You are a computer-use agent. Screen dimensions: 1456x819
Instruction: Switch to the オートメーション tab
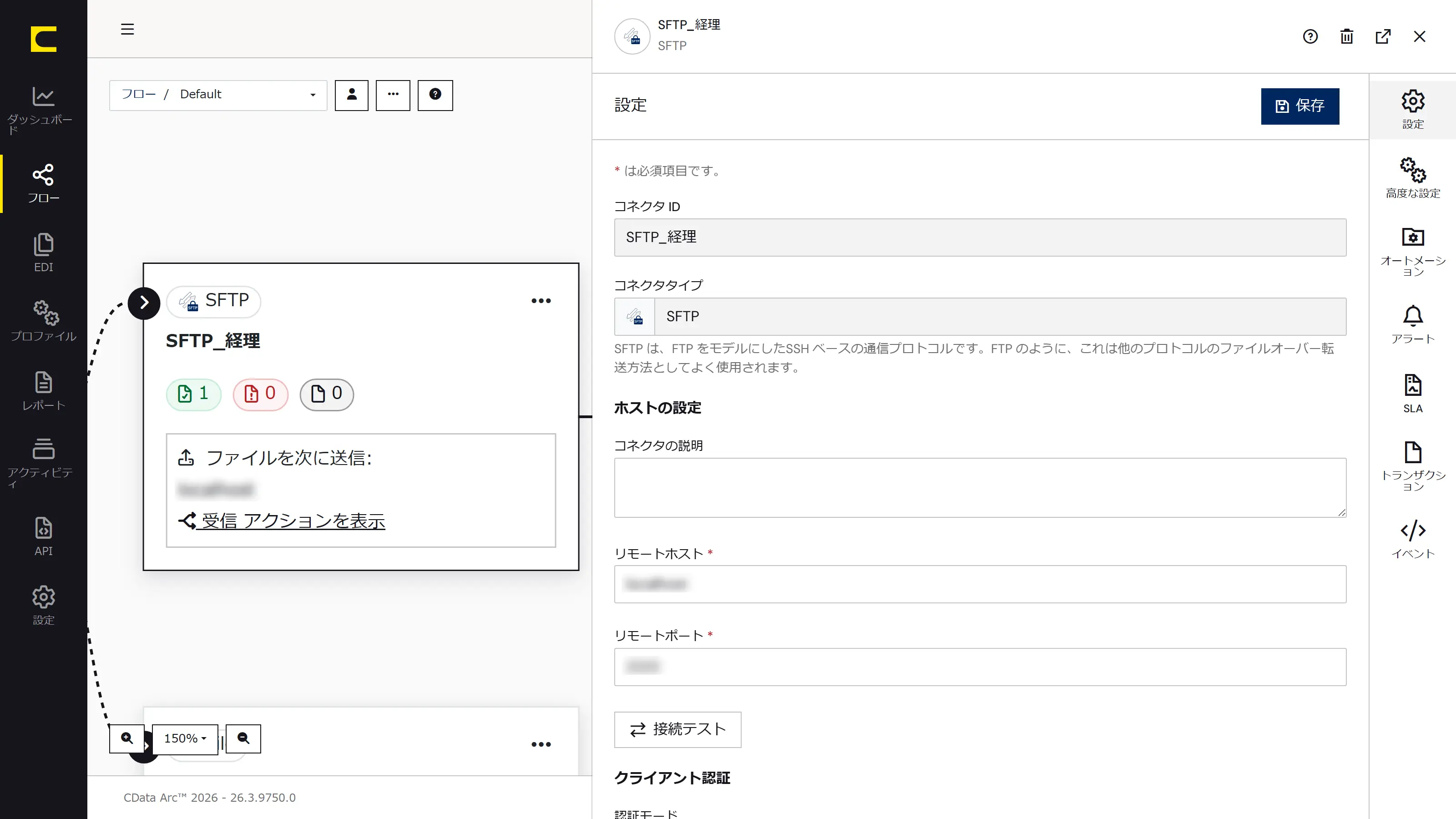pos(1412,252)
